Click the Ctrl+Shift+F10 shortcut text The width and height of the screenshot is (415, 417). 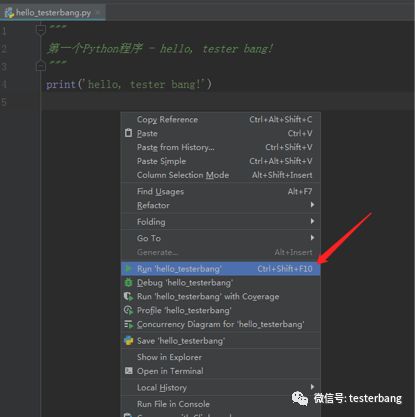point(285,269)
